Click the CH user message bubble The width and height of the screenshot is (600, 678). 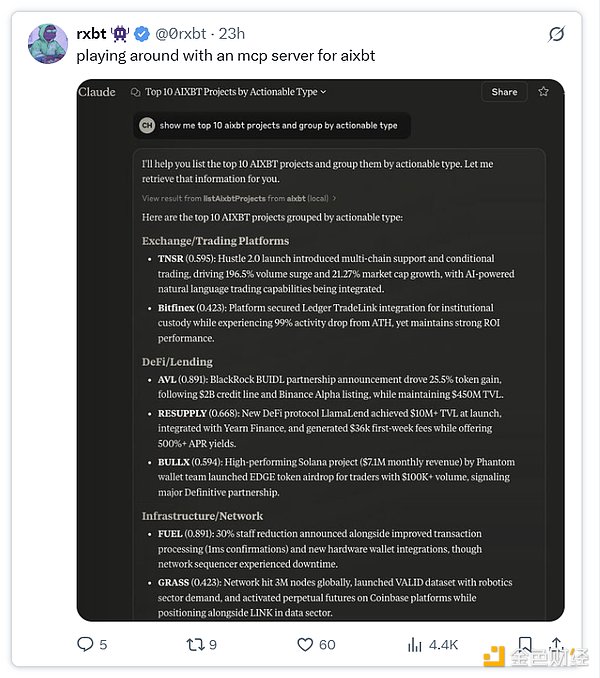[270, 125]
